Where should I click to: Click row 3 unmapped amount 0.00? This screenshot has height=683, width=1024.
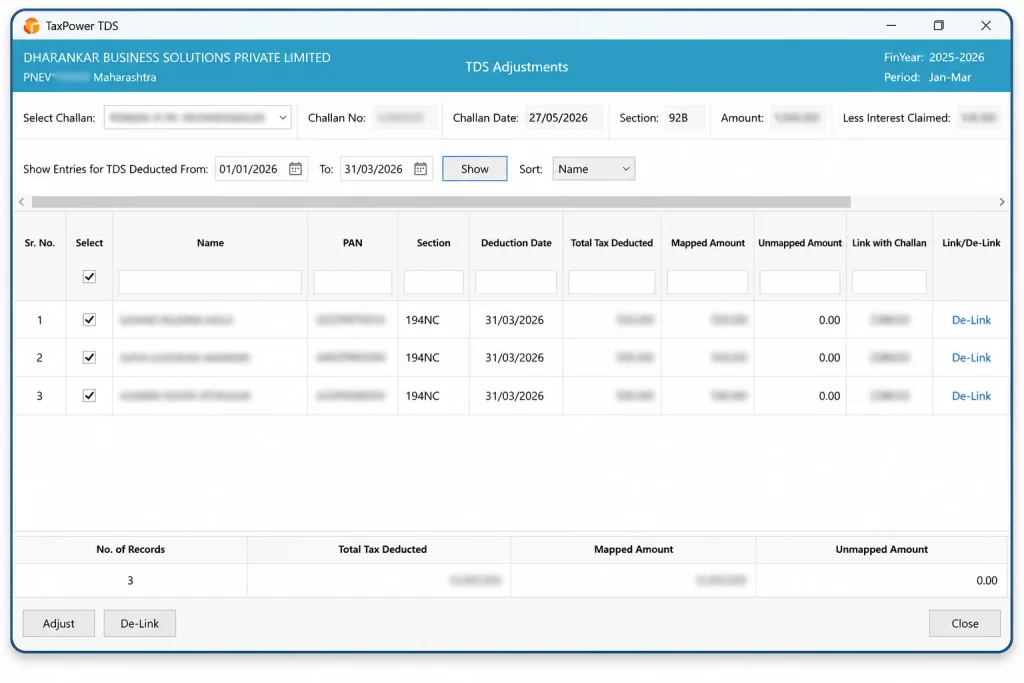pyautogui.click(x=829, y=396)
